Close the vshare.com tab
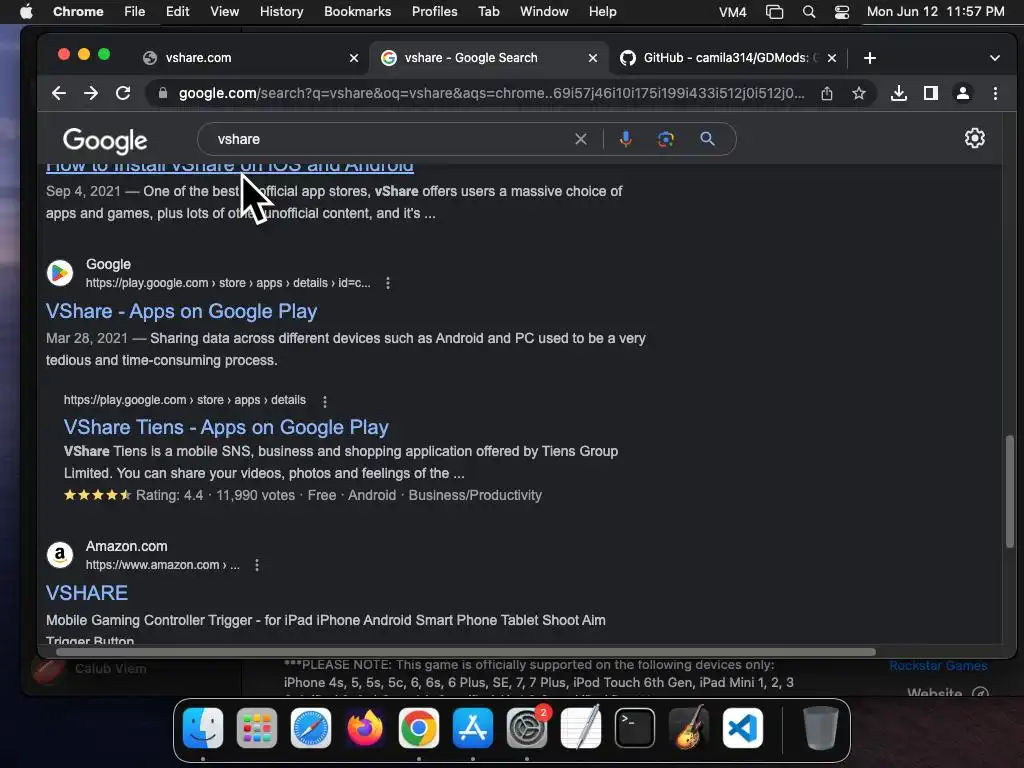Viewport: 1024px width, 768px height. (x=353, y=58)
